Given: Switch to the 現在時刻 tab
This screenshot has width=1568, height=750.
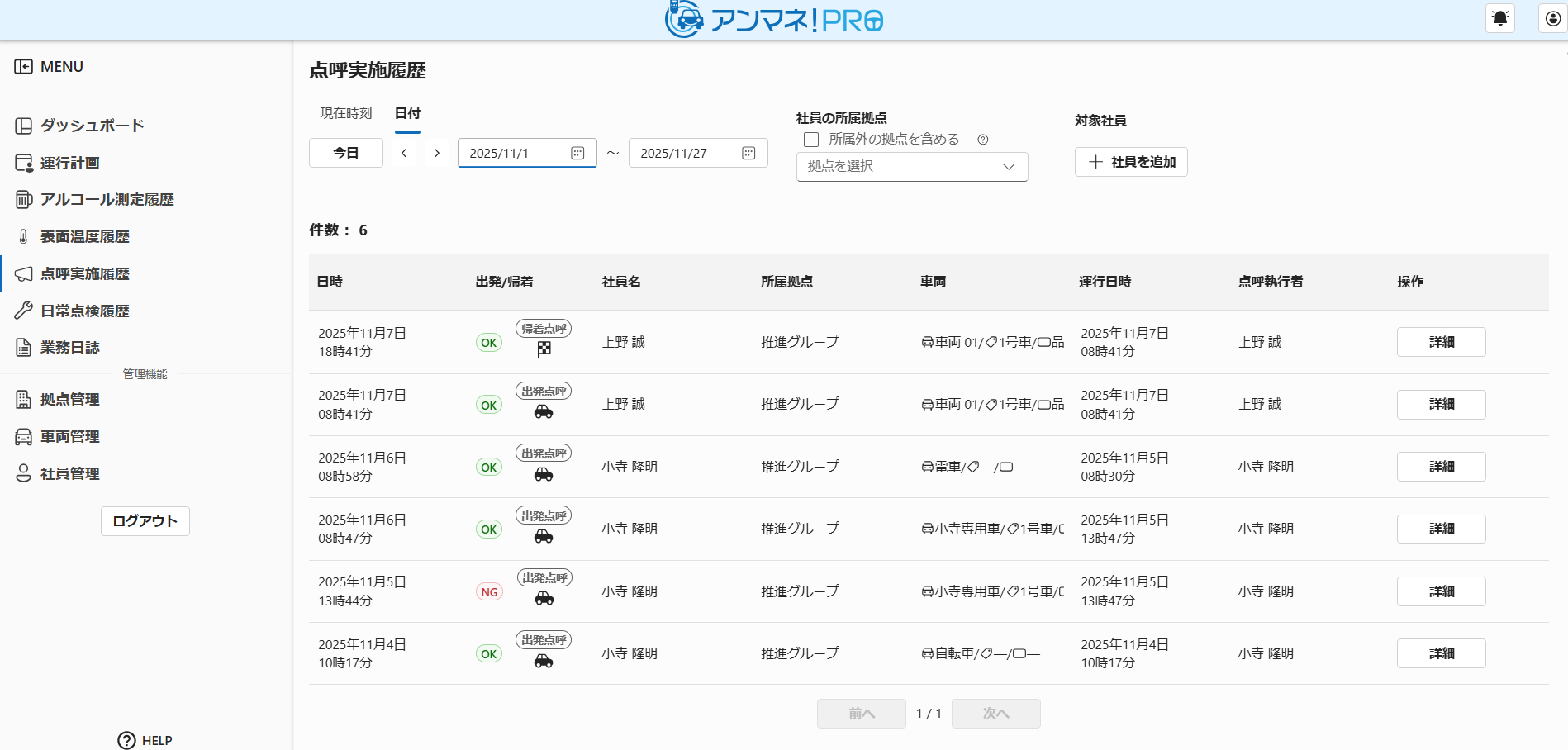Looking at the screenshot, I should [346, 113].
